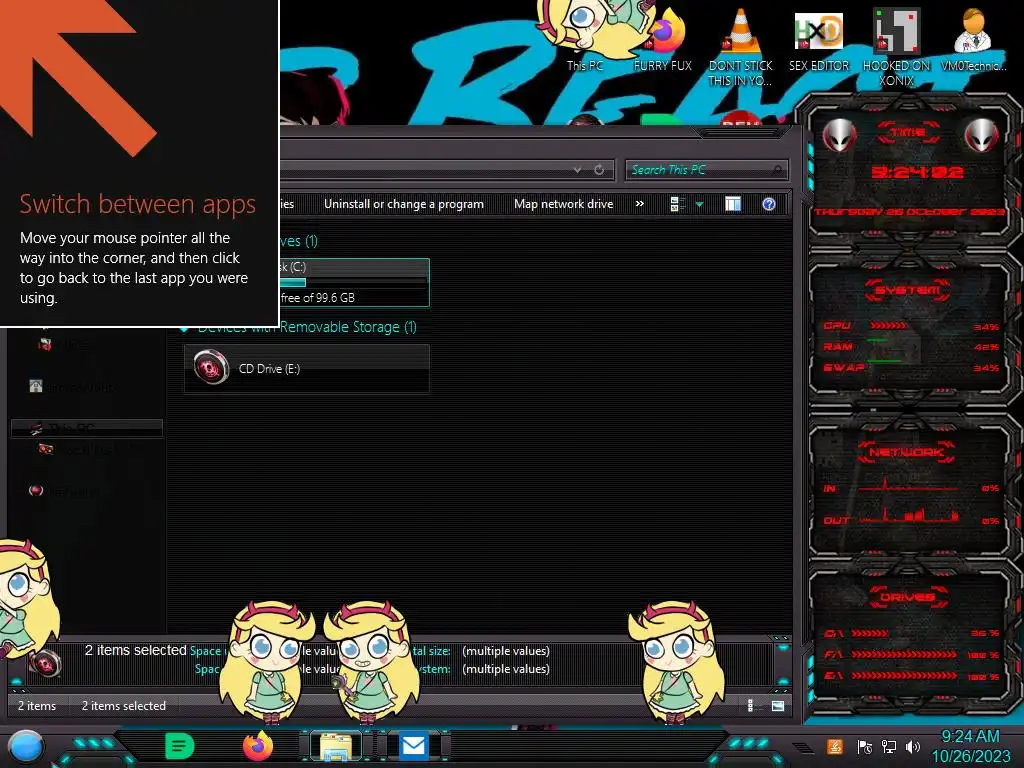Select the This PC desktop icon label
The width and height of the screenshot is (1024, 768).
584,65
